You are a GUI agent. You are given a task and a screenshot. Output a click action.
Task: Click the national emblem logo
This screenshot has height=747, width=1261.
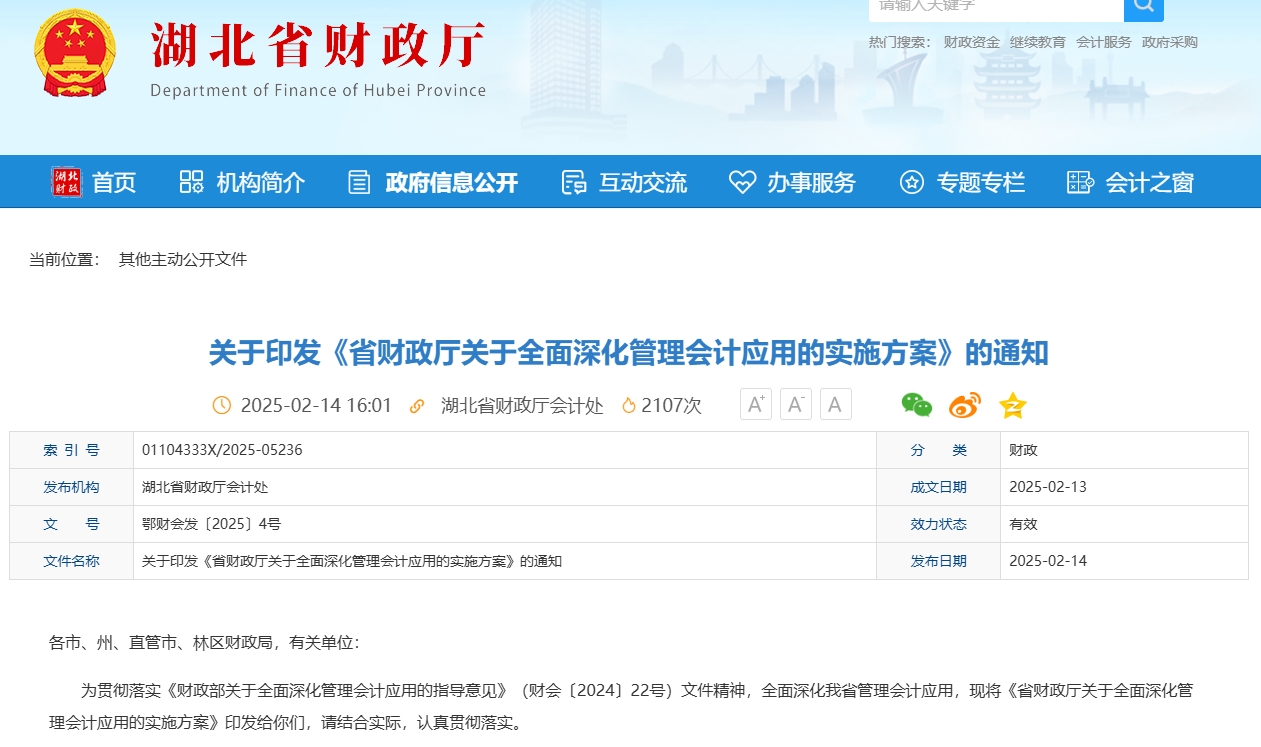point(75,53)
